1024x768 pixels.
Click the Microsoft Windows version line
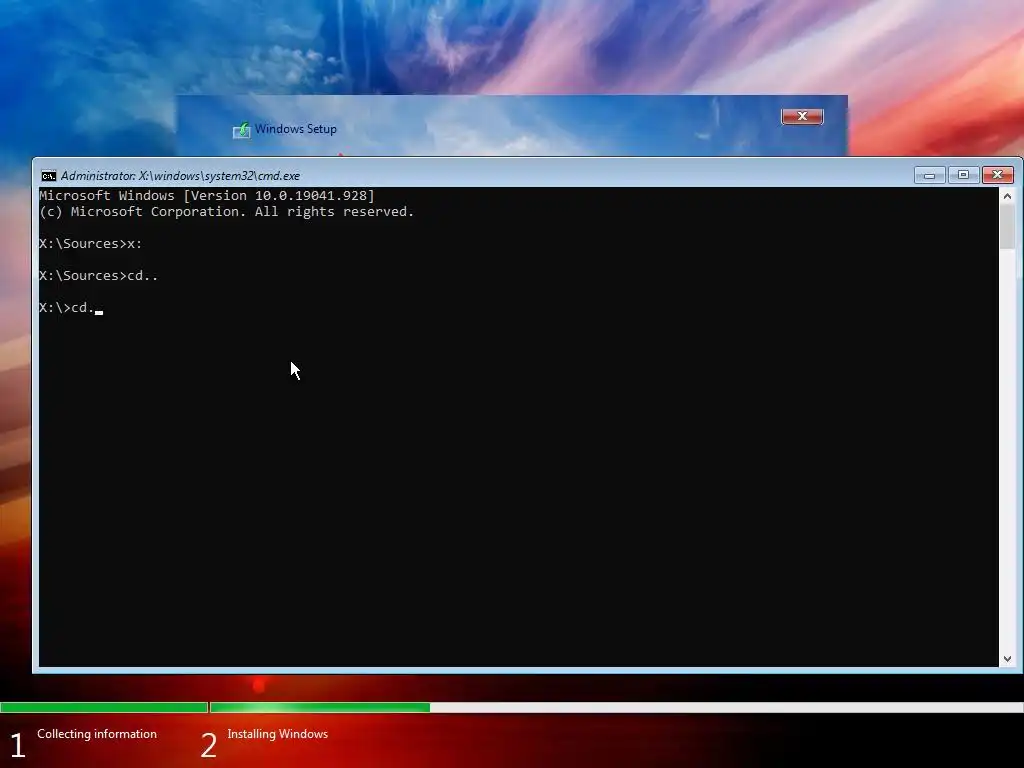tap(207, 195)
